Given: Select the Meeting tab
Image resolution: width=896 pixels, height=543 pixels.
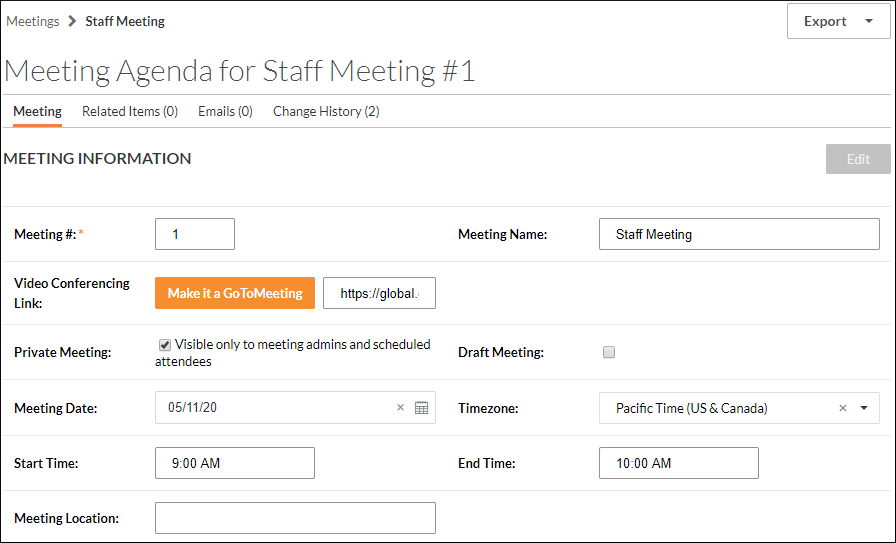Looking at the screenshot, I should [37, 112].
